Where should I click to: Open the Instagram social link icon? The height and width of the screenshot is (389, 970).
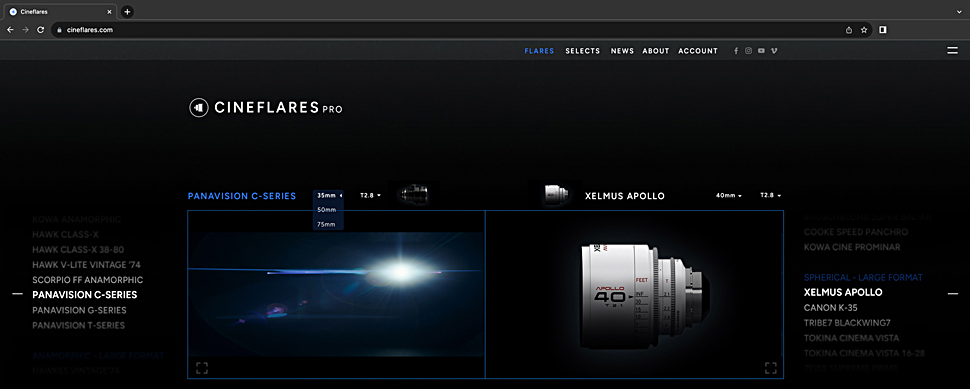[749, 51]
